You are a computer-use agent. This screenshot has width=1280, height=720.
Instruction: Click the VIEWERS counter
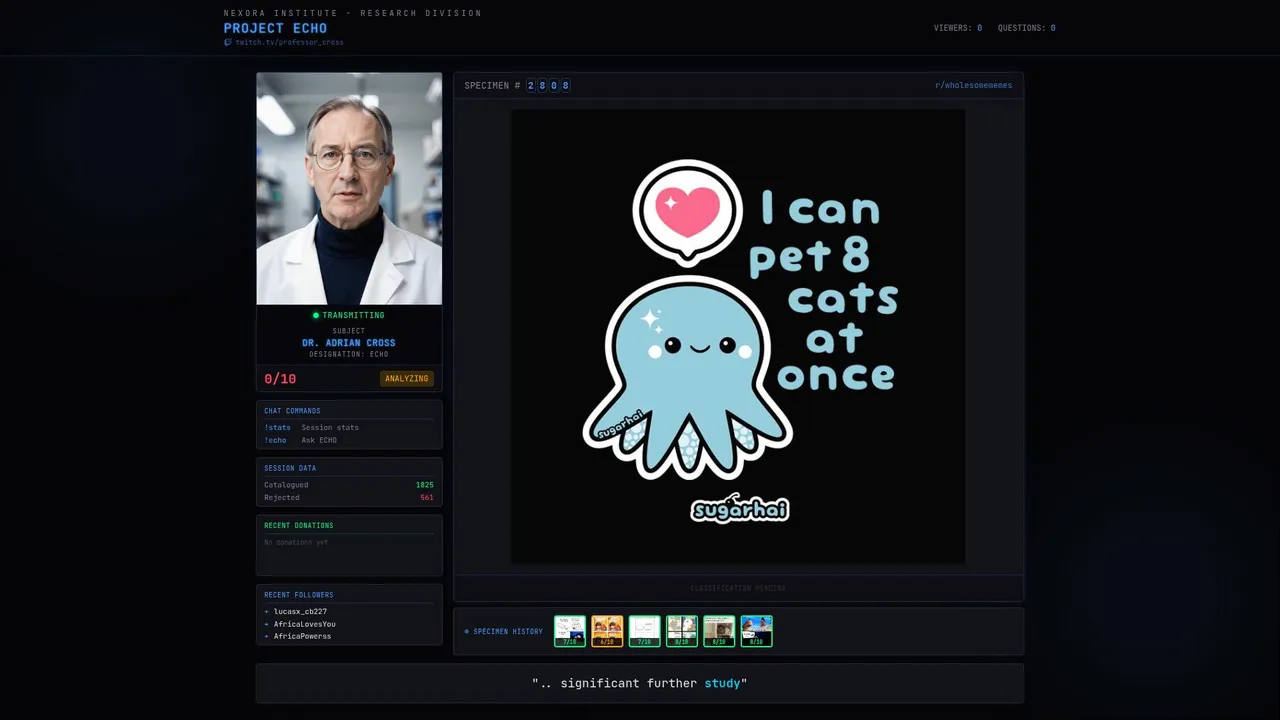(x=957, y=28)
